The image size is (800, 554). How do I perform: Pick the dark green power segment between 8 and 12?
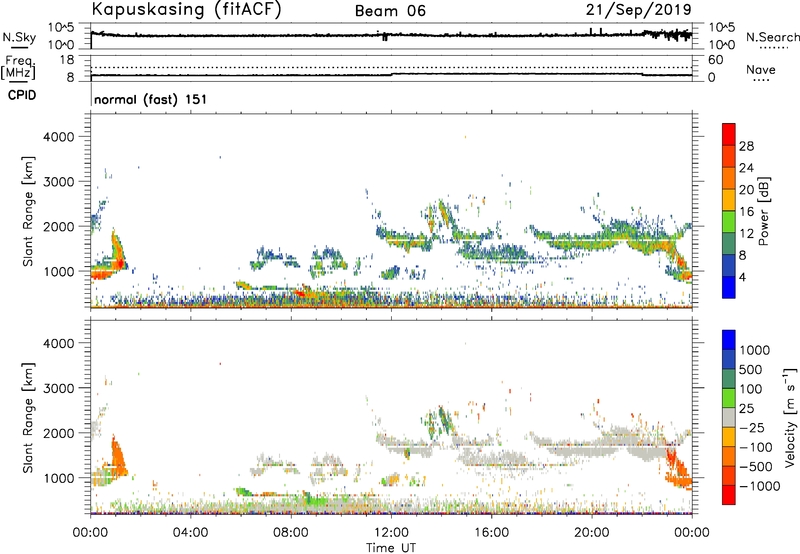(x=729, y=243)
